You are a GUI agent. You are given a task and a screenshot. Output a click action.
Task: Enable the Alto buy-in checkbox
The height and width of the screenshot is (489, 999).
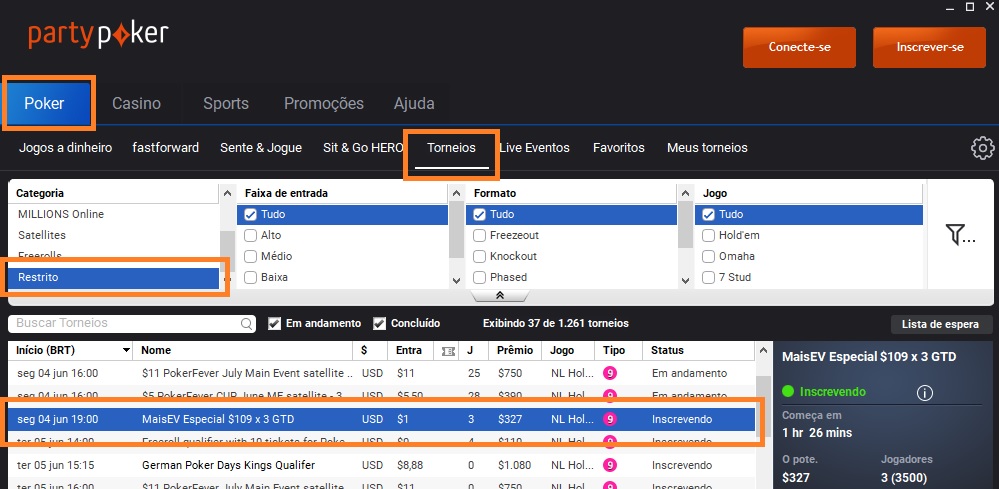coord(250,236)
